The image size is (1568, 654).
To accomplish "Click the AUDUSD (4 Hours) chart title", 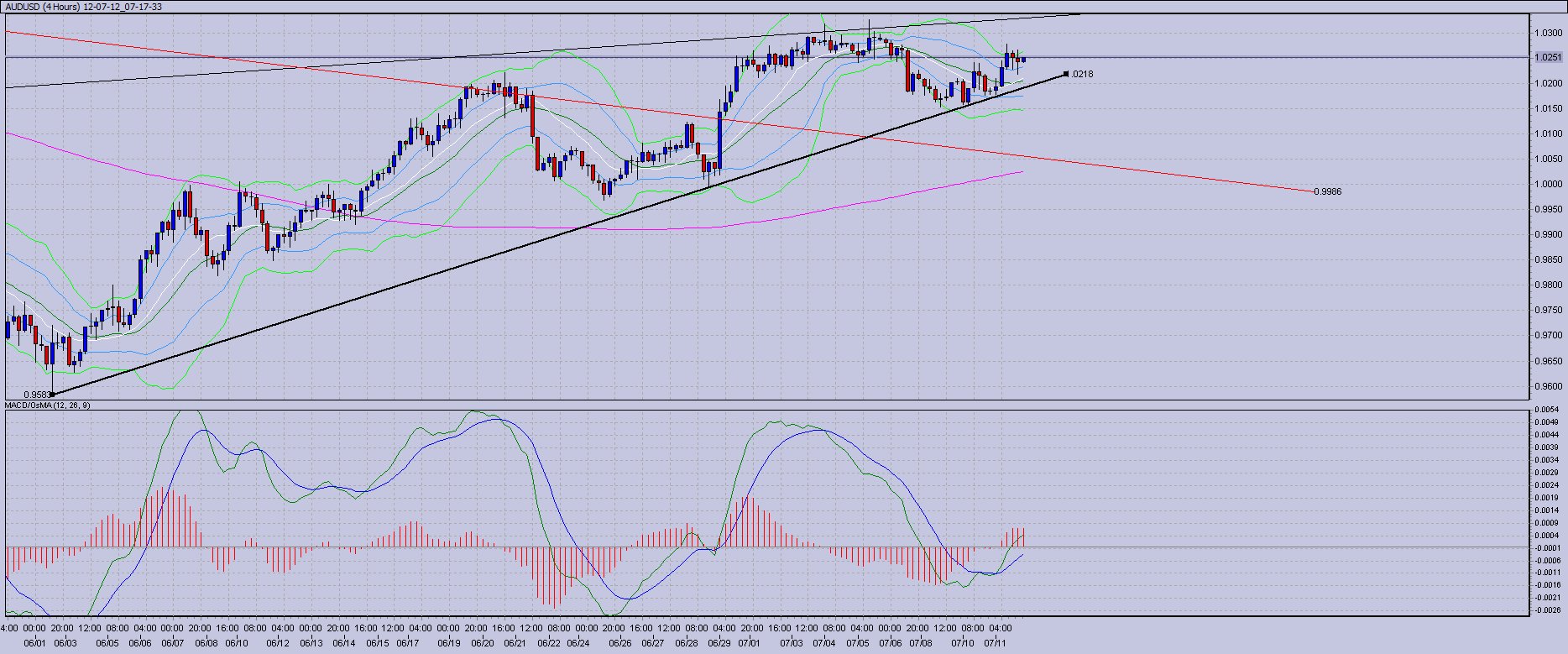I will click(x=84, y=7).
